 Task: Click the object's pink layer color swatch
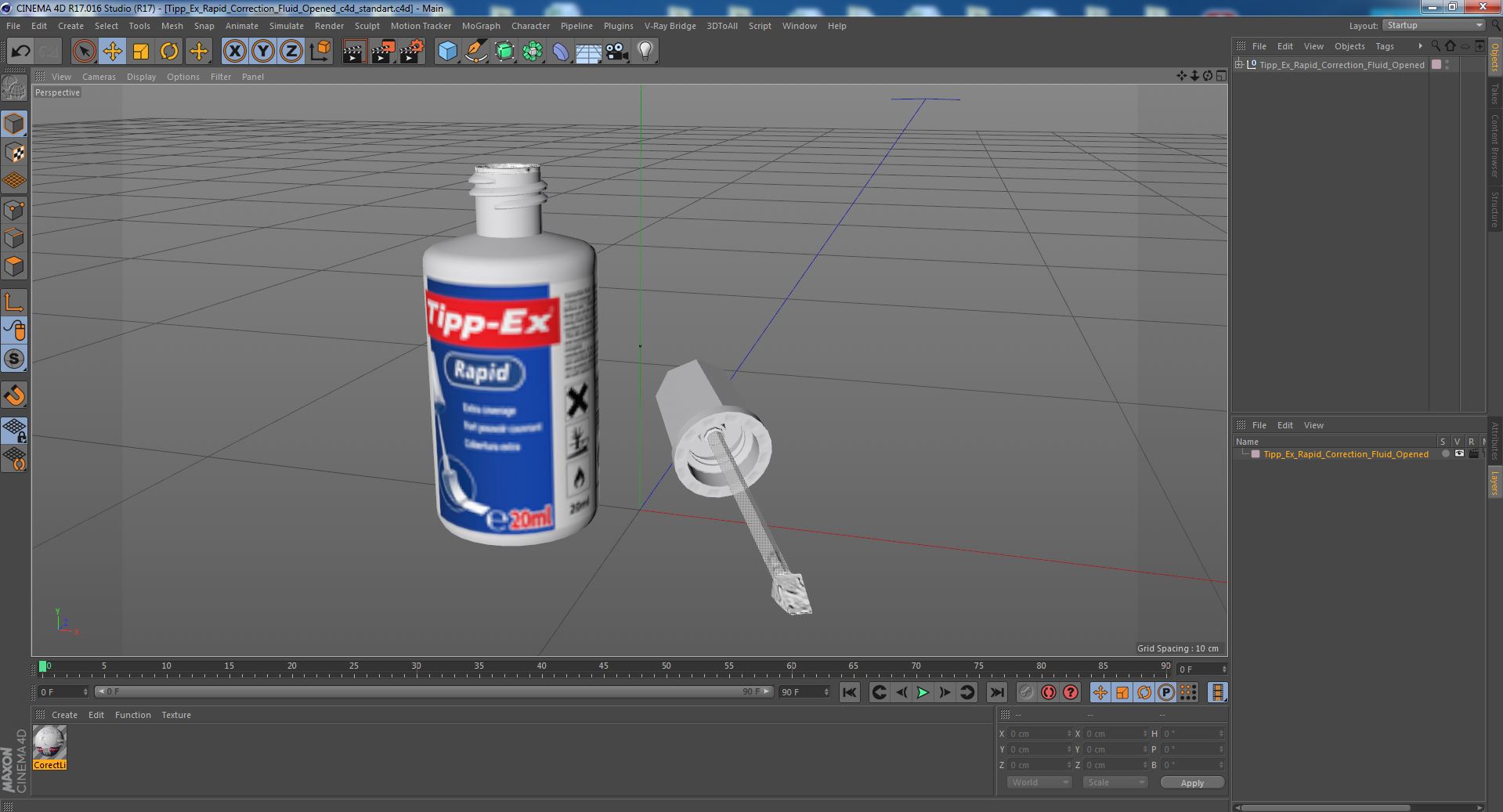pyautogui.click(x=1436, y=65)
